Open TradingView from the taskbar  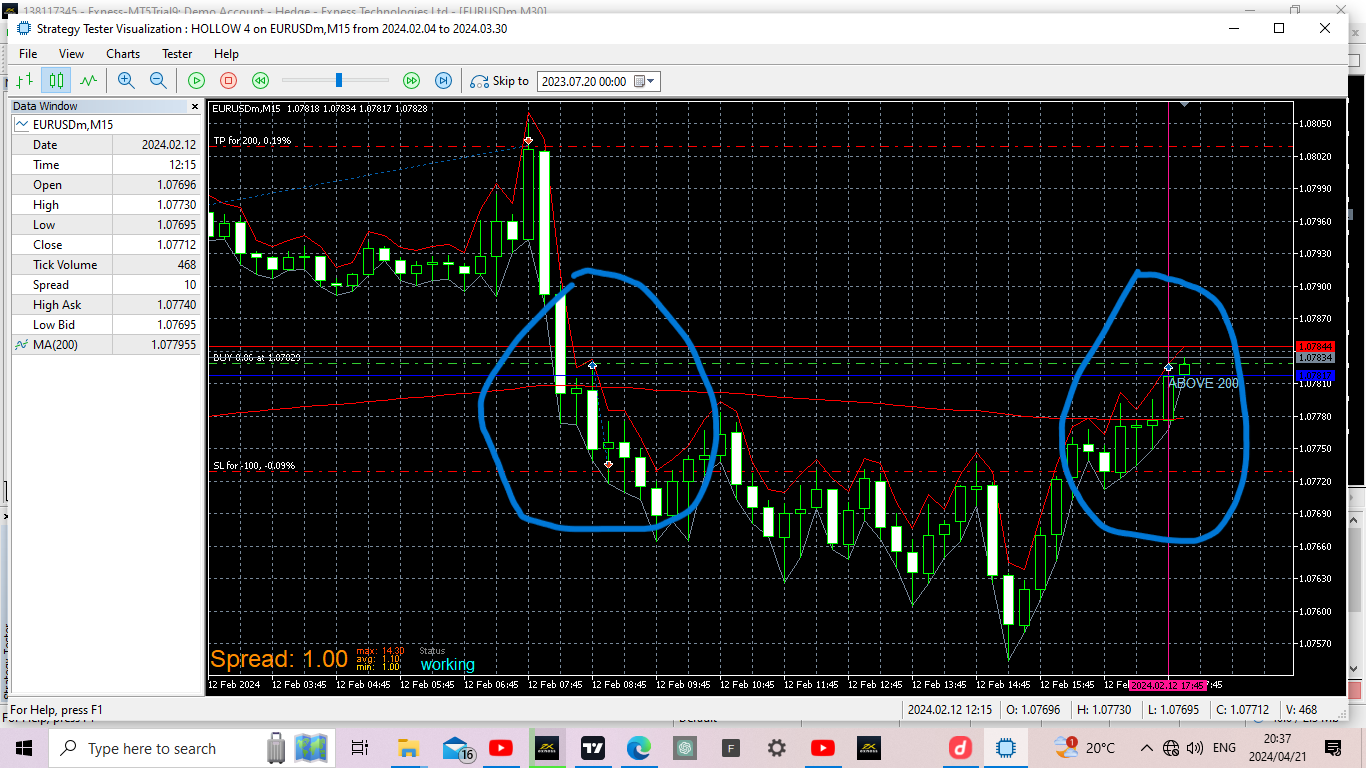point(593,748)
